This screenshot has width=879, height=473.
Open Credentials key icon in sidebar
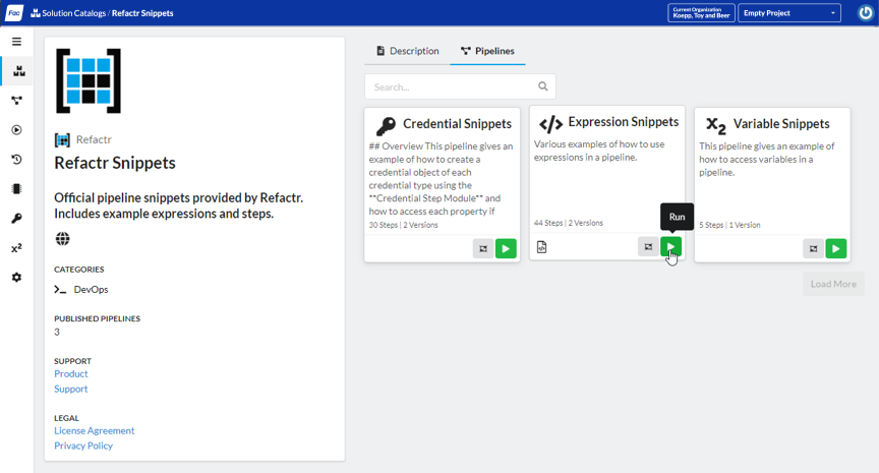(x=16, y=218)
